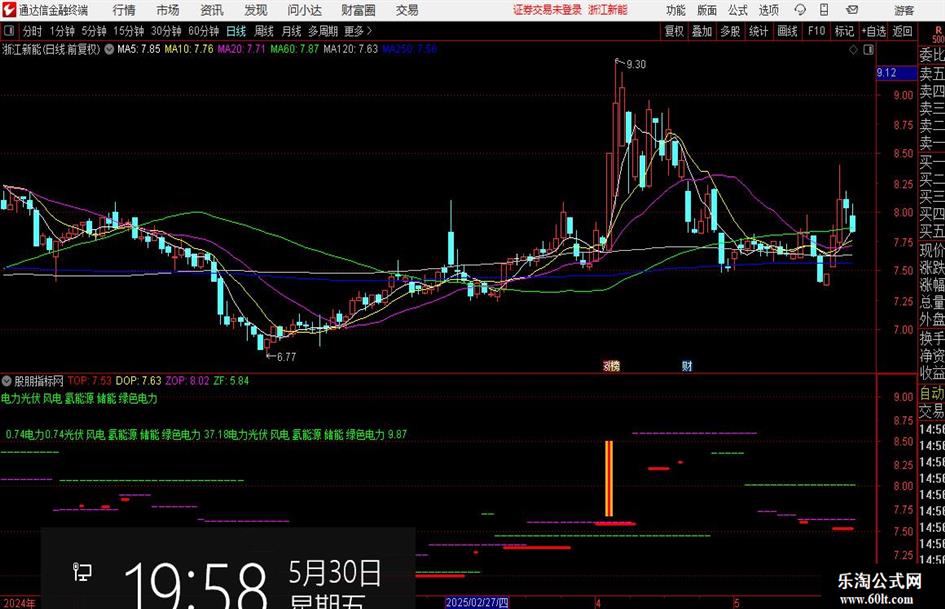Click the 6.77 low price label
Image resolution: width=945 pixels, height=609 pixels.
pyautogui.click(x=286, y=357)
